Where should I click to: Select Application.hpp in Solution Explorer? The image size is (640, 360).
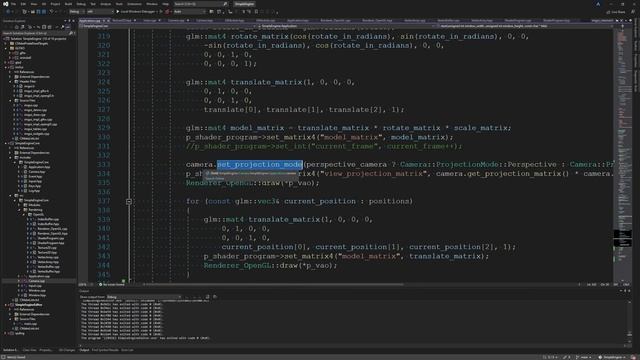coord(39,167)
